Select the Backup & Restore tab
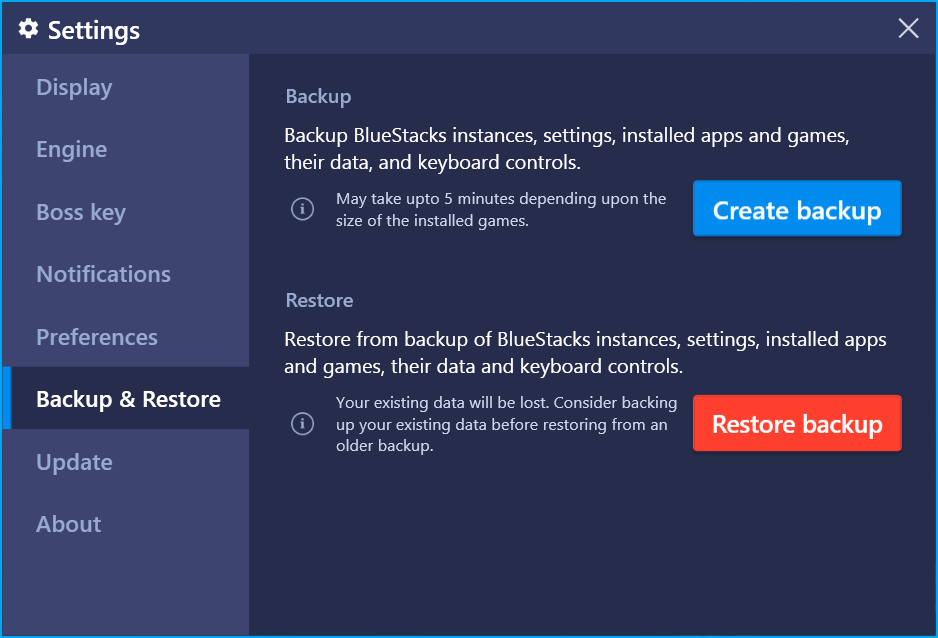938x638 pixels. pos(126,399)
